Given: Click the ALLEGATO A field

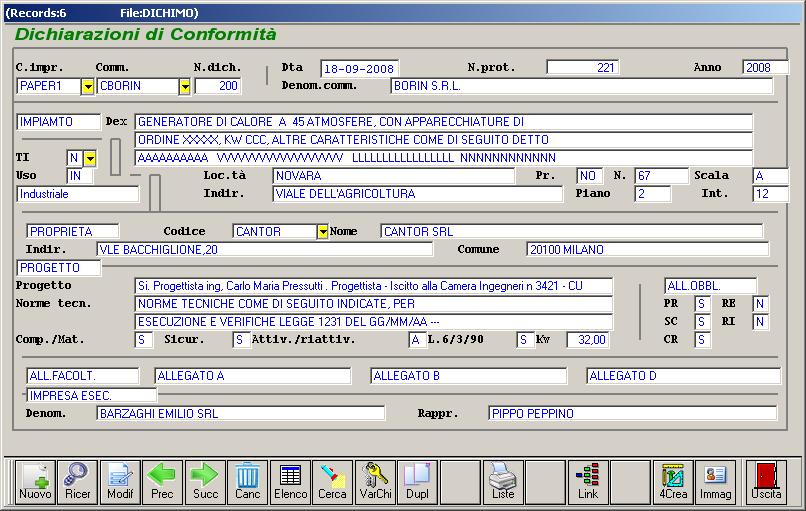Looking at the screenshot, I should pos(252,376).
